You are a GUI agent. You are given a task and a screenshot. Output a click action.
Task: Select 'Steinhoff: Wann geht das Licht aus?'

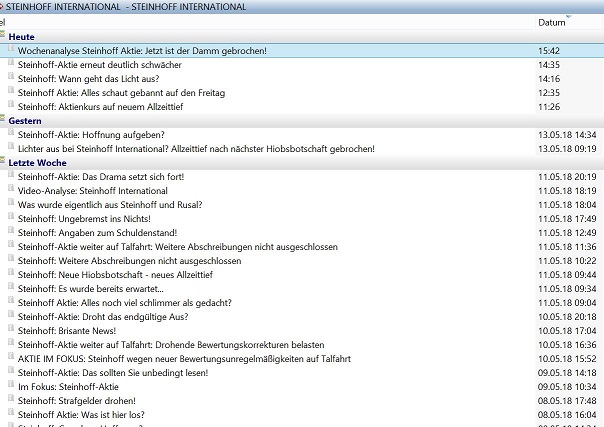tap(89, 79)
